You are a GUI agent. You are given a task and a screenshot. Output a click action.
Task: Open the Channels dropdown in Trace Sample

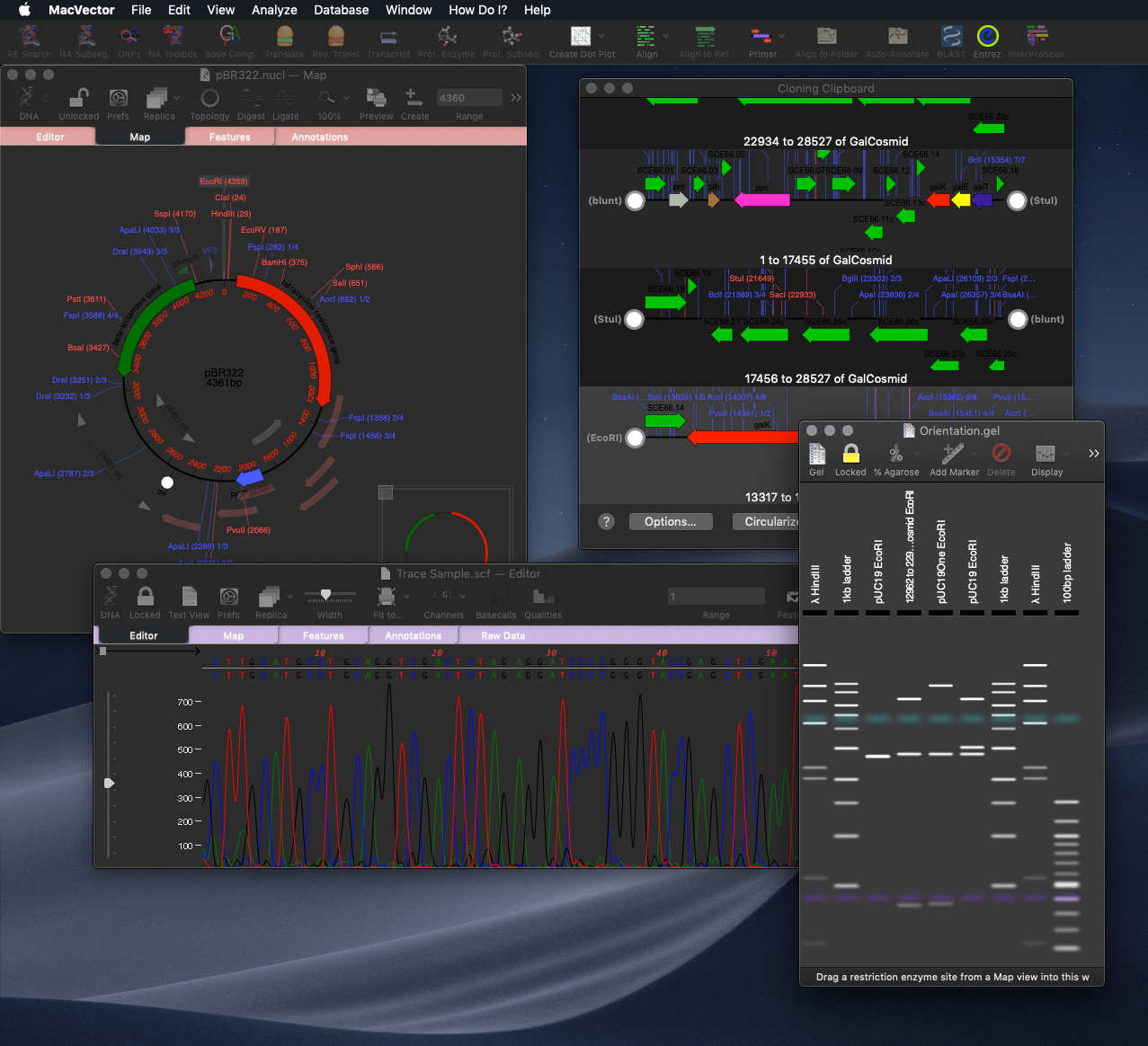[x=463, y=596]
